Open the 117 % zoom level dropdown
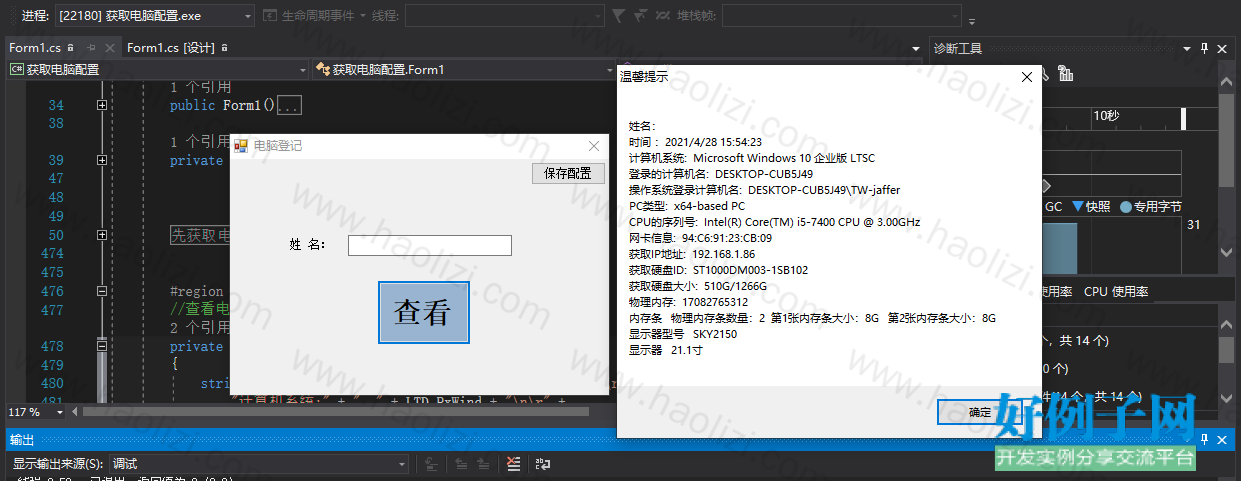 (35, 412)
